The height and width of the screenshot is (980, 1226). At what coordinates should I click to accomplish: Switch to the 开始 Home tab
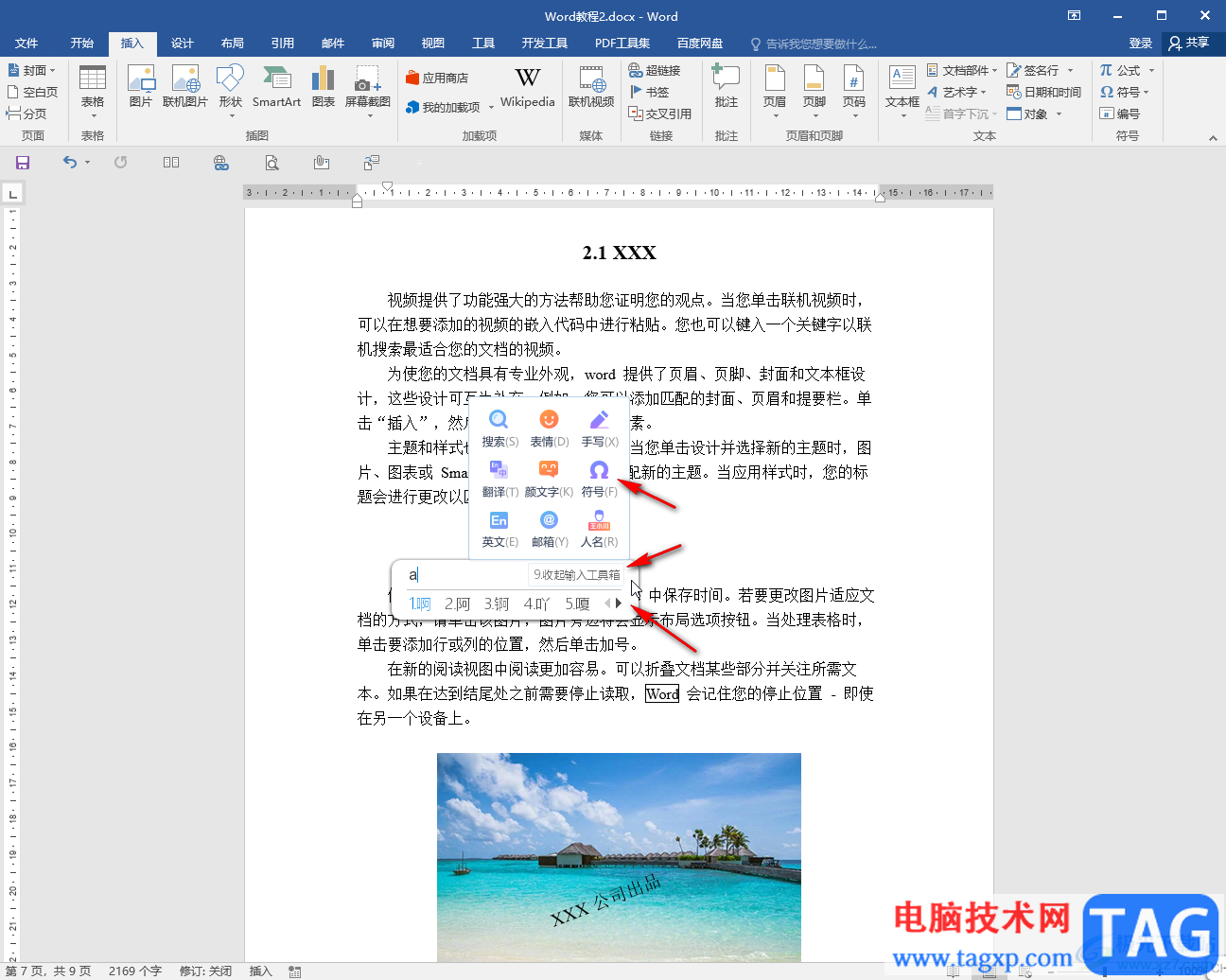[82, 44]
